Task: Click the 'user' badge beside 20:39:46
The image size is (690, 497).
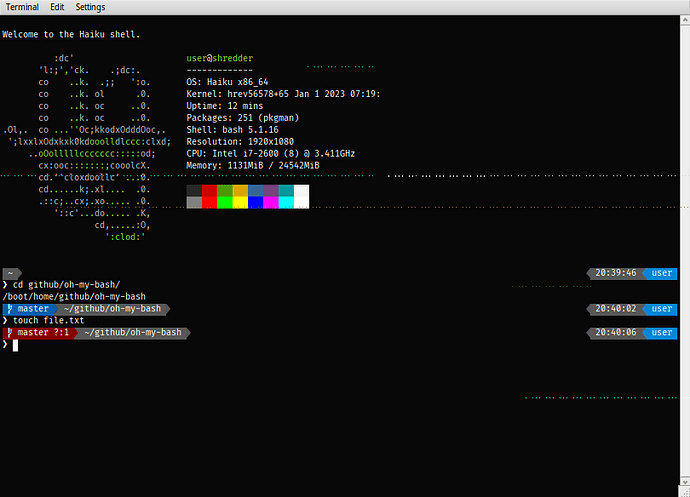Action: click(x=661, y=273)
